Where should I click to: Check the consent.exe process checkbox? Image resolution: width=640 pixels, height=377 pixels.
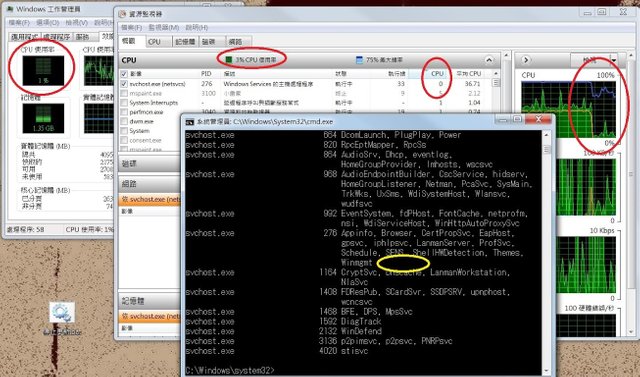tap(124, 140)
